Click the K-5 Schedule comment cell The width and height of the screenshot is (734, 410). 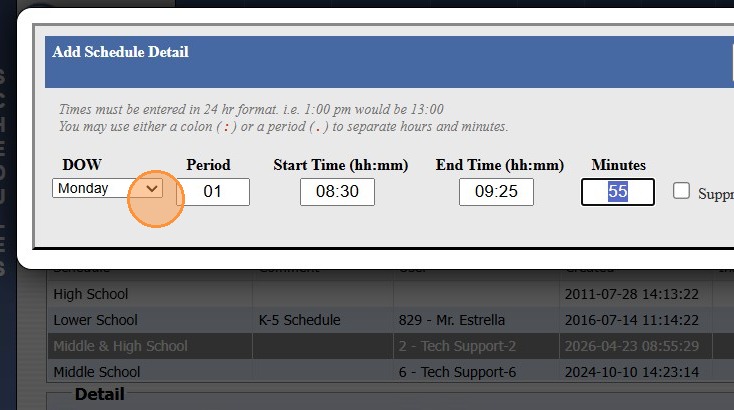point(300,320)
